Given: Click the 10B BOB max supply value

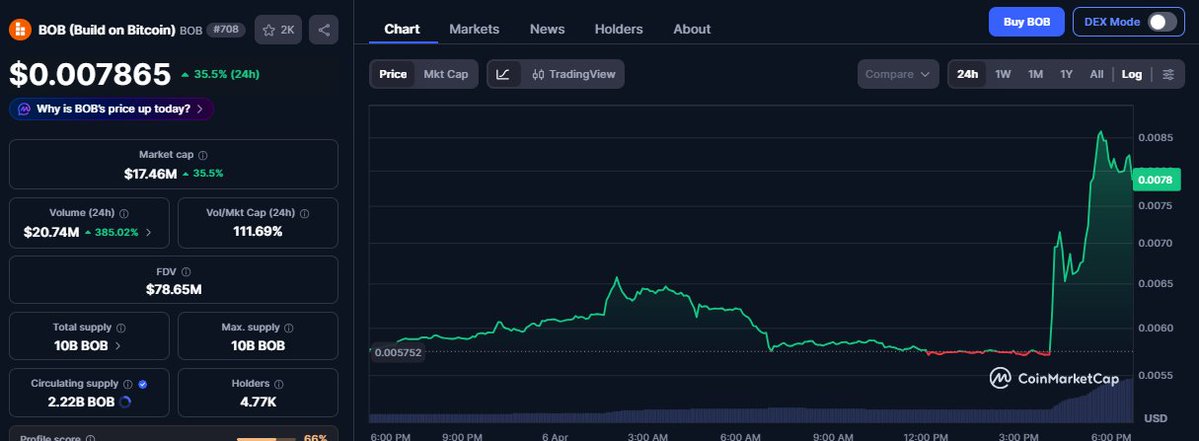Looking at the screenshot, I should 258,345.
